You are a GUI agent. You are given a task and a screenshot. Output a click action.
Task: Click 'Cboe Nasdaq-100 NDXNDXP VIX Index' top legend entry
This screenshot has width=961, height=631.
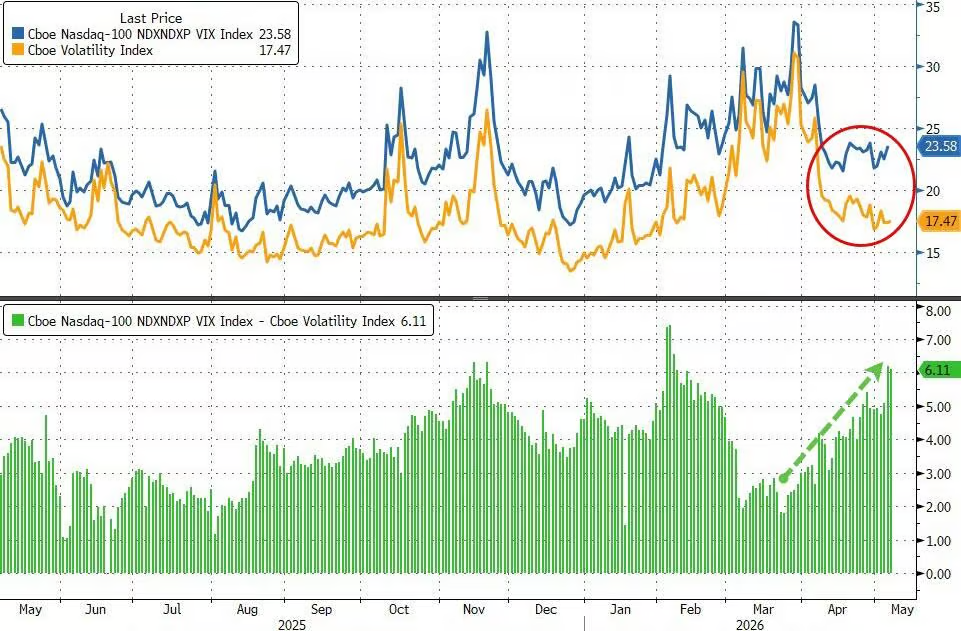pos(140,34)
